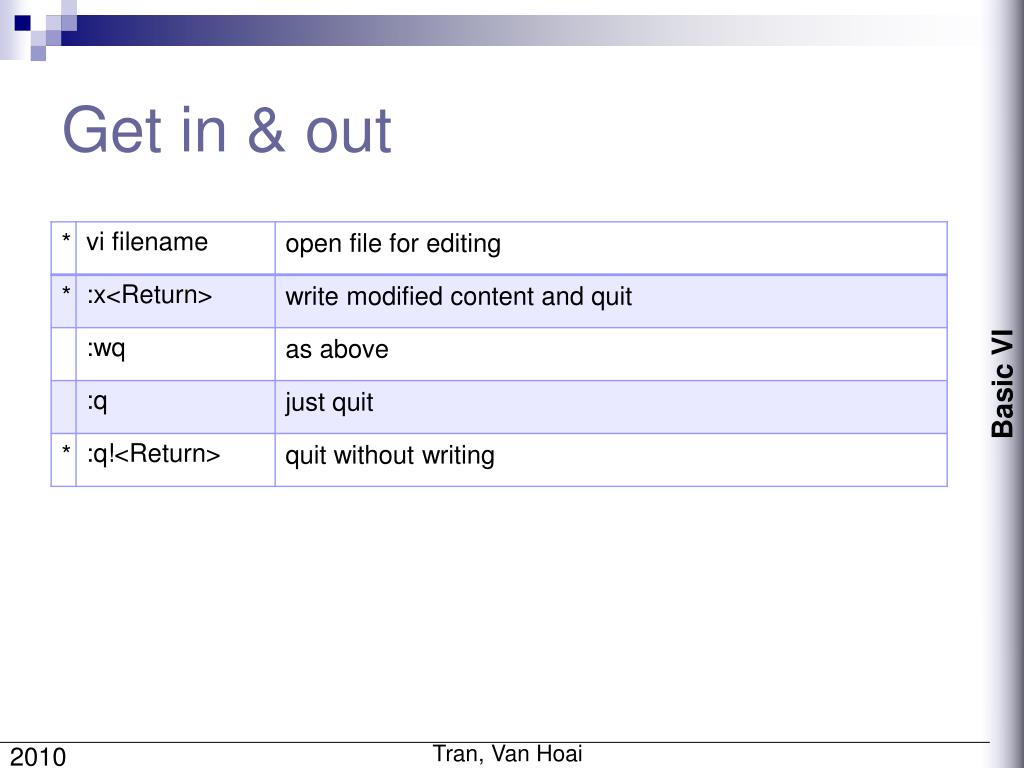Click the asterisk beside ':x<Return>'
The image size is (1024, 768).
coord(66,291)
